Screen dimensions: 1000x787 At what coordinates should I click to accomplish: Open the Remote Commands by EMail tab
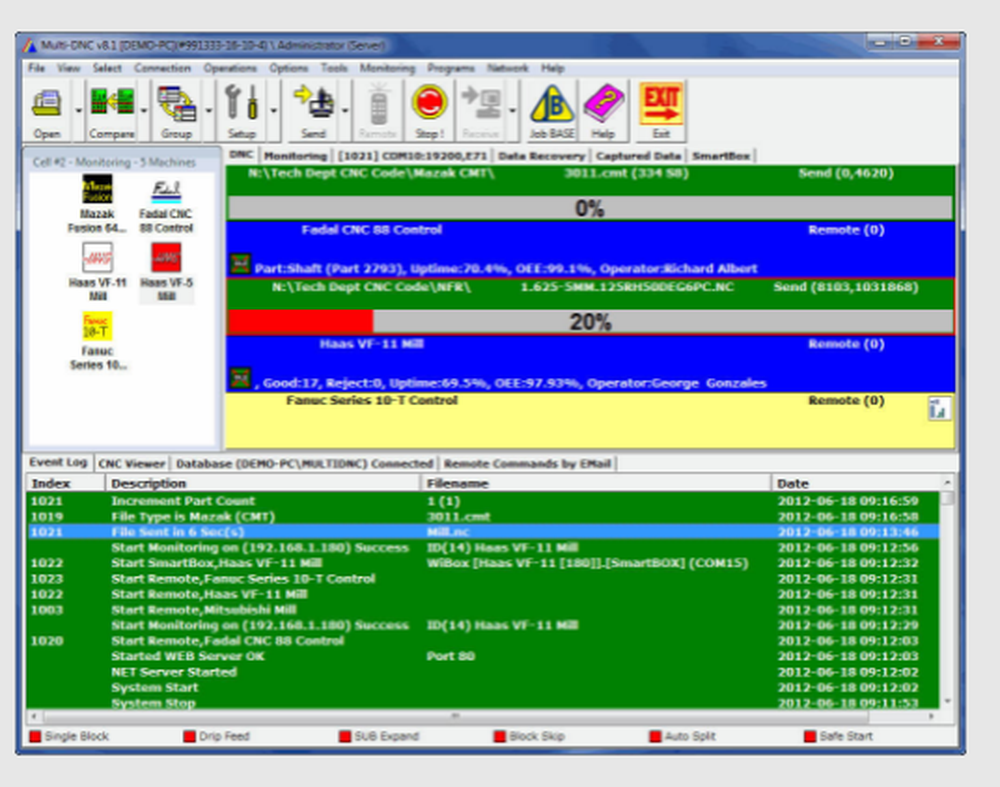pos(527,464)
